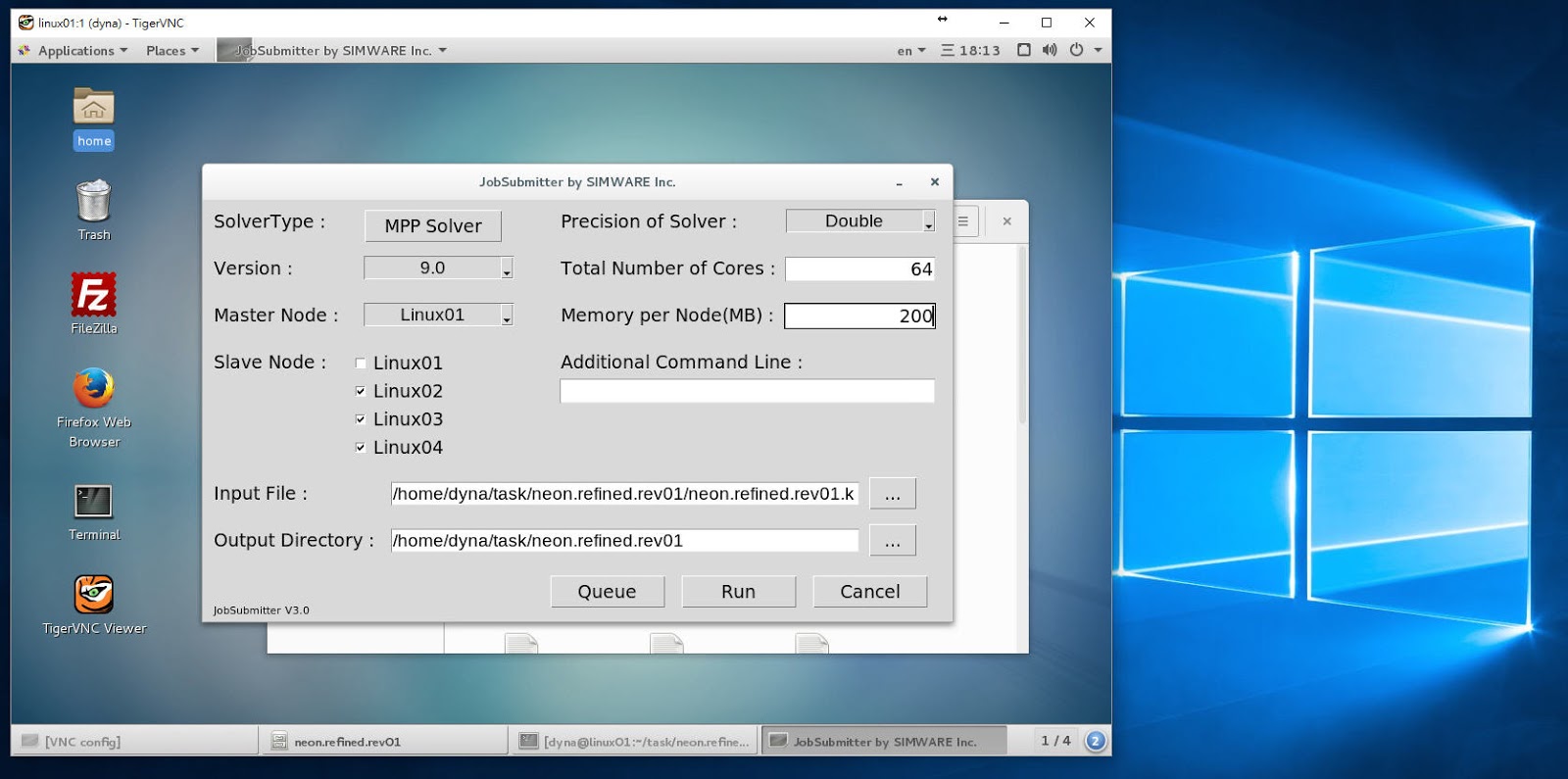This screenshot has width=1568, height=779.
Task: Click the Input File path field
Action: (x=624, y=493)
